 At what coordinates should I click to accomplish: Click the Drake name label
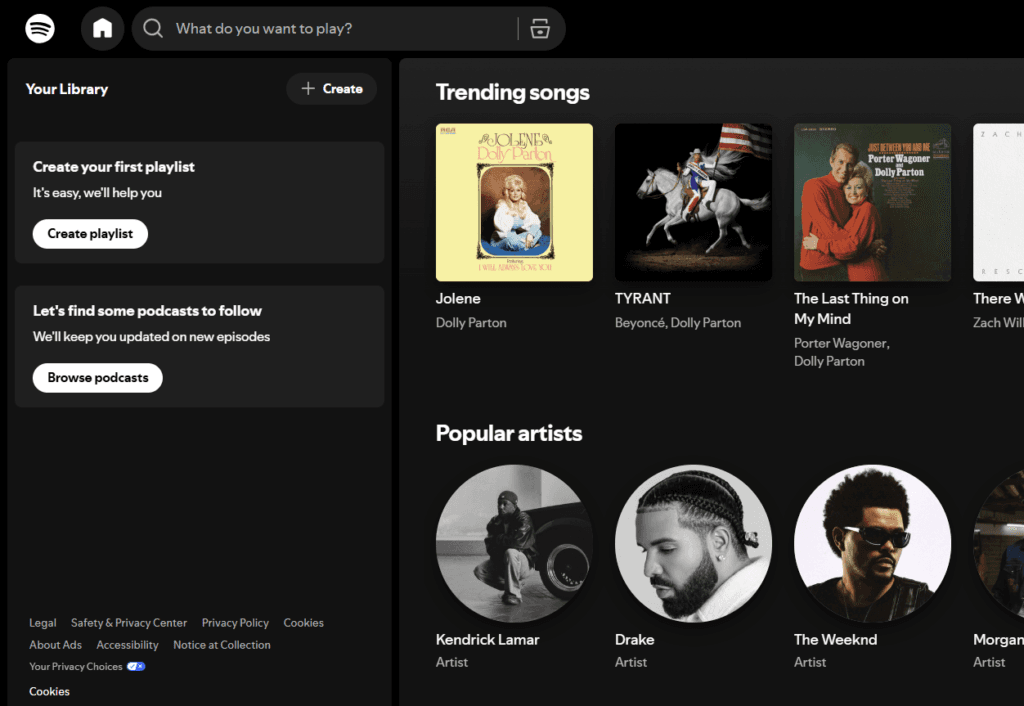pos(634,639)
